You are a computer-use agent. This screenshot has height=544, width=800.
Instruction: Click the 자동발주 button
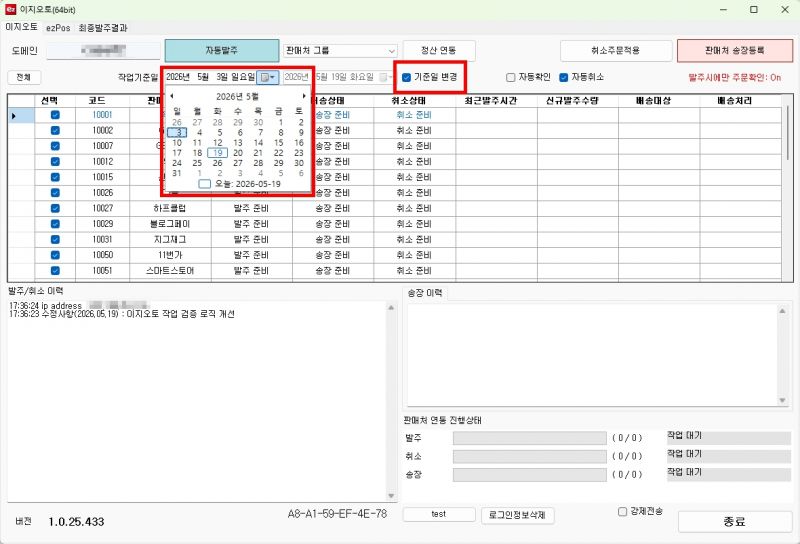coord(222,51)
